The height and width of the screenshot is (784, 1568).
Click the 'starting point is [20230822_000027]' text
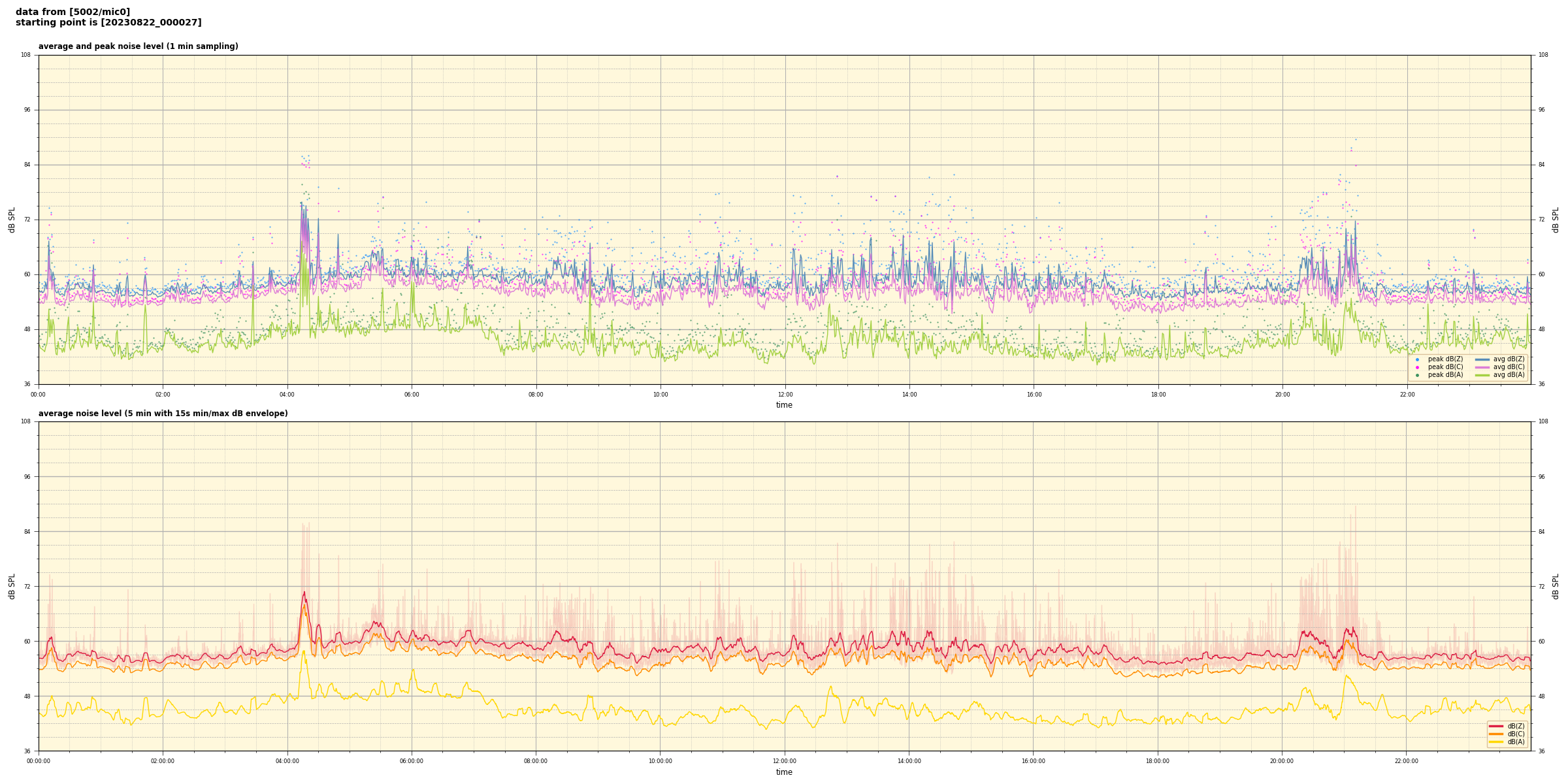tap(108, 23)
